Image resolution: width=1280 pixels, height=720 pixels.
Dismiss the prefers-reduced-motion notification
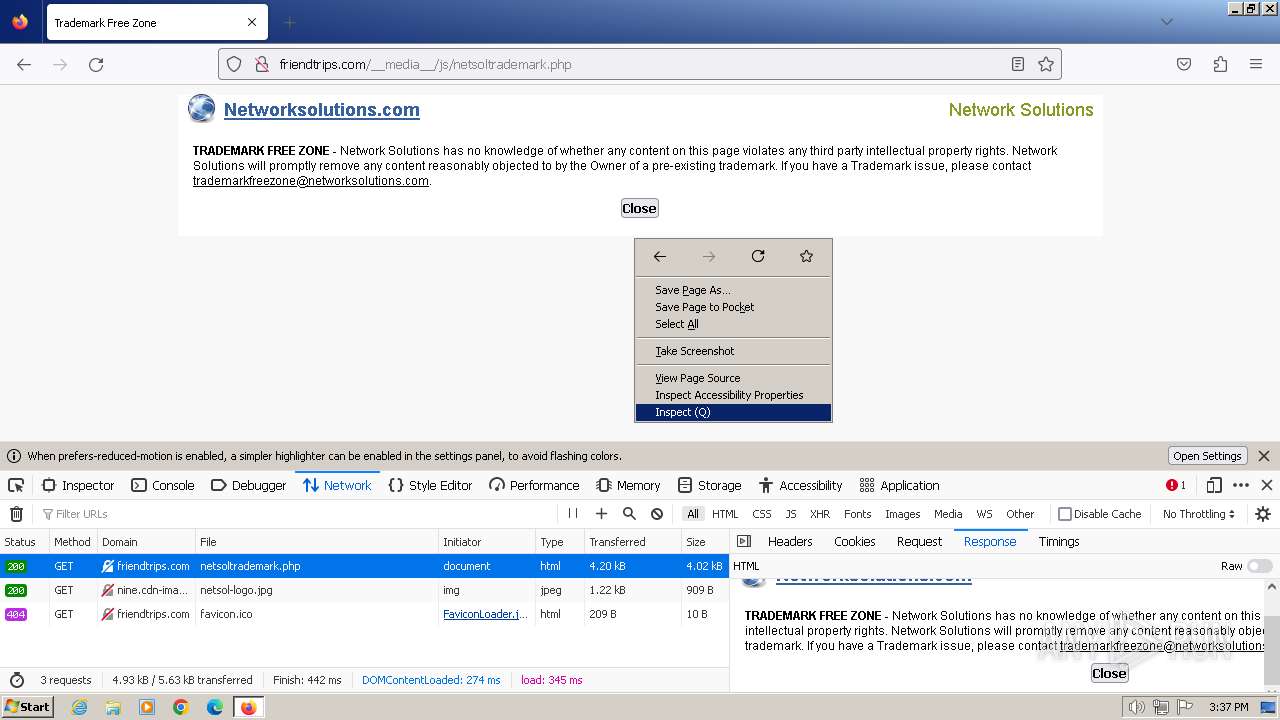coord(1264,456)
